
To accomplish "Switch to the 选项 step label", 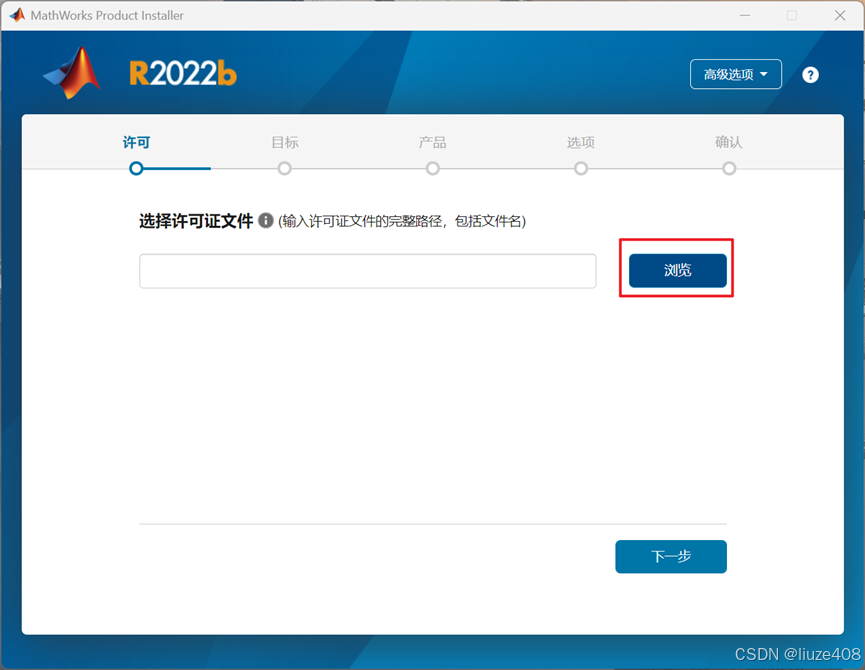I will pyautogui.click(x=580, y=142).
